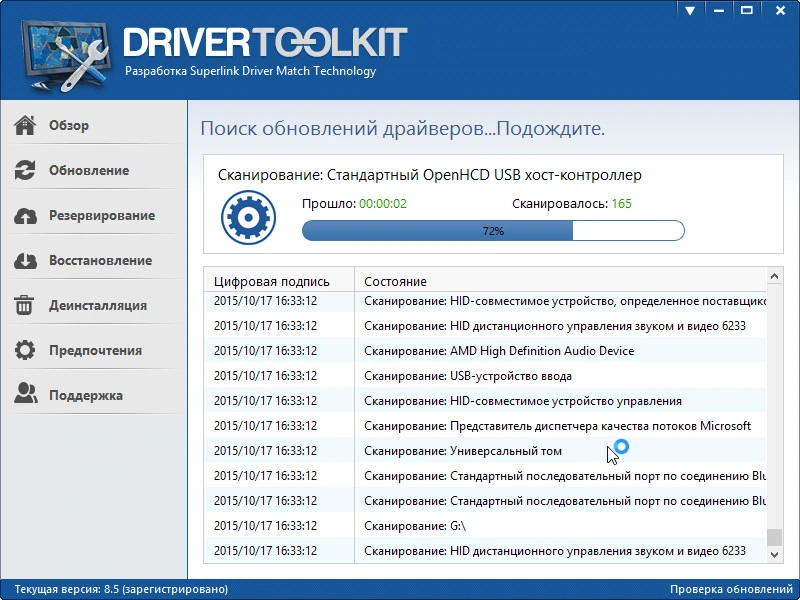Click the 72% scan progress bar
This screenshot has height=600, width=800.
point(493,231)
